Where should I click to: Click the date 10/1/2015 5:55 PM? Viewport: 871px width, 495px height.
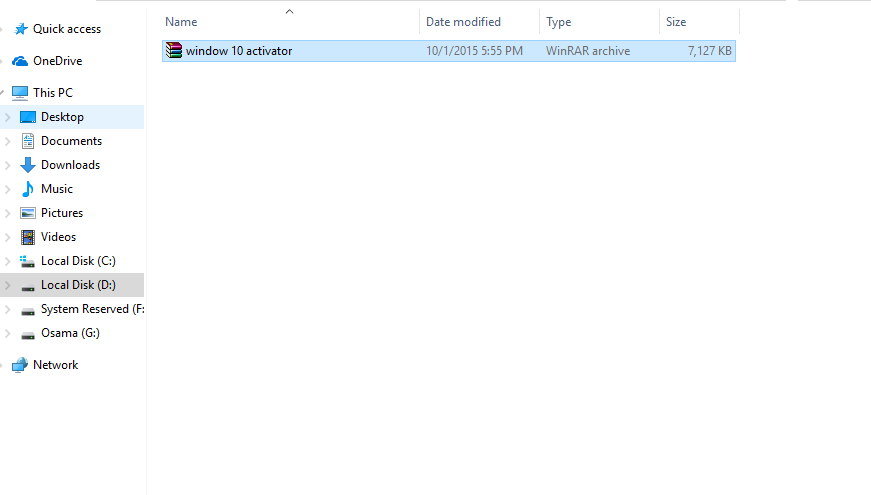[474, 51]
